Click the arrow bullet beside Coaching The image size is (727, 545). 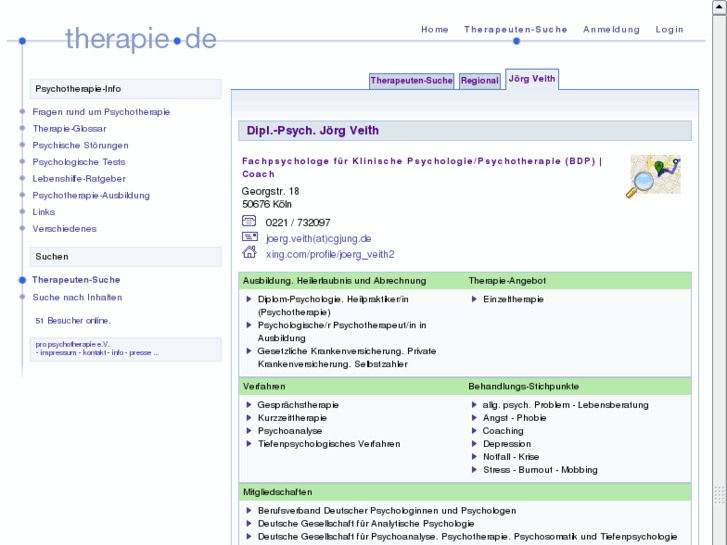click(474, 431)
